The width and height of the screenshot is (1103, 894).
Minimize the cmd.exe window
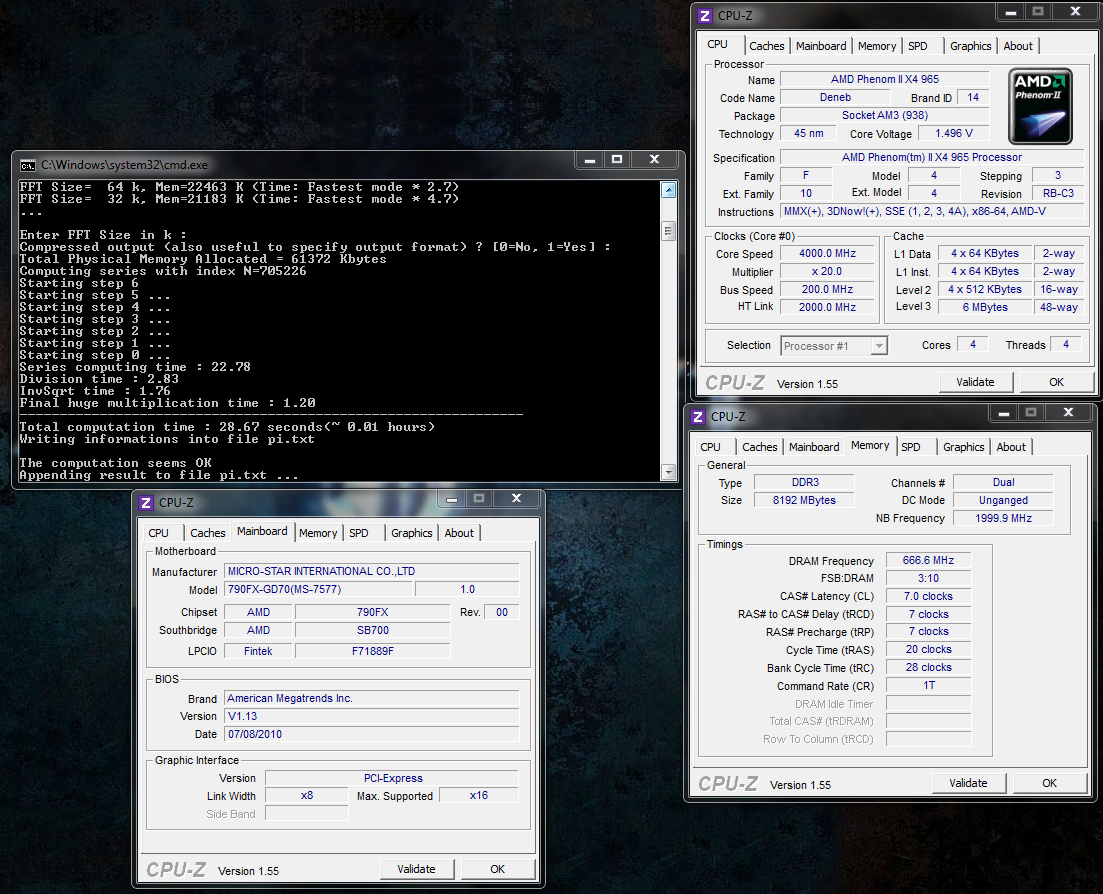coord(590,160)
